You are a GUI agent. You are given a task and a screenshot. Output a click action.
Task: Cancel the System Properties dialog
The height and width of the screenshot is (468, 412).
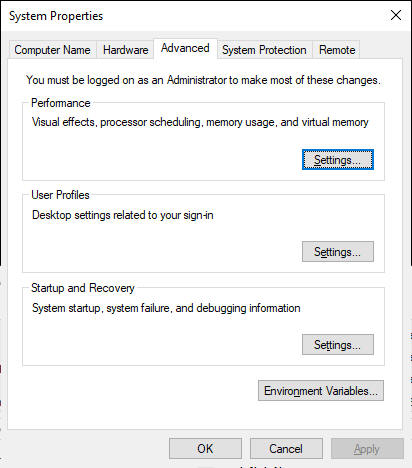(x=286, y=449)
